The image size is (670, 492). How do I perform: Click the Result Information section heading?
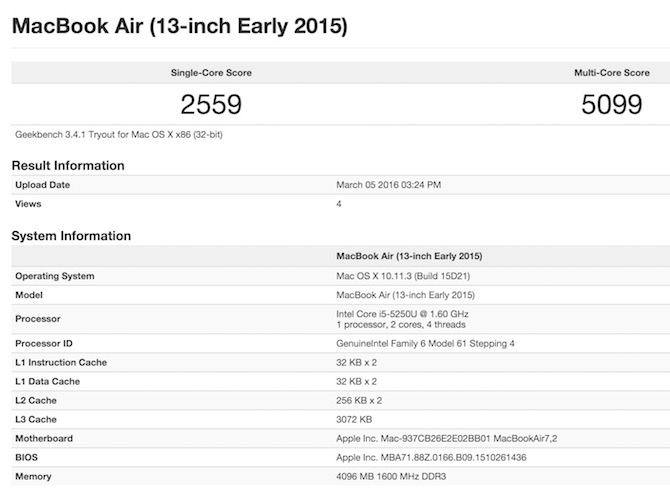pos(68,165)
